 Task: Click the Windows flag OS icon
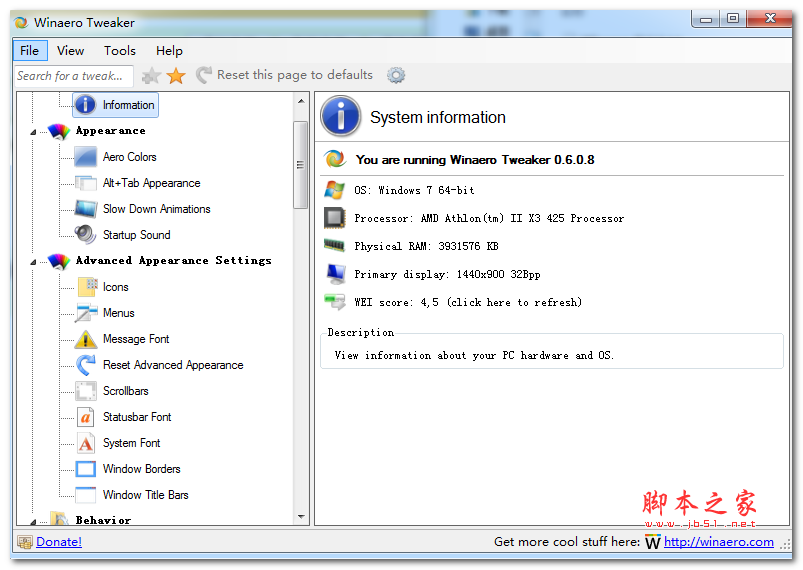[334, 190]
